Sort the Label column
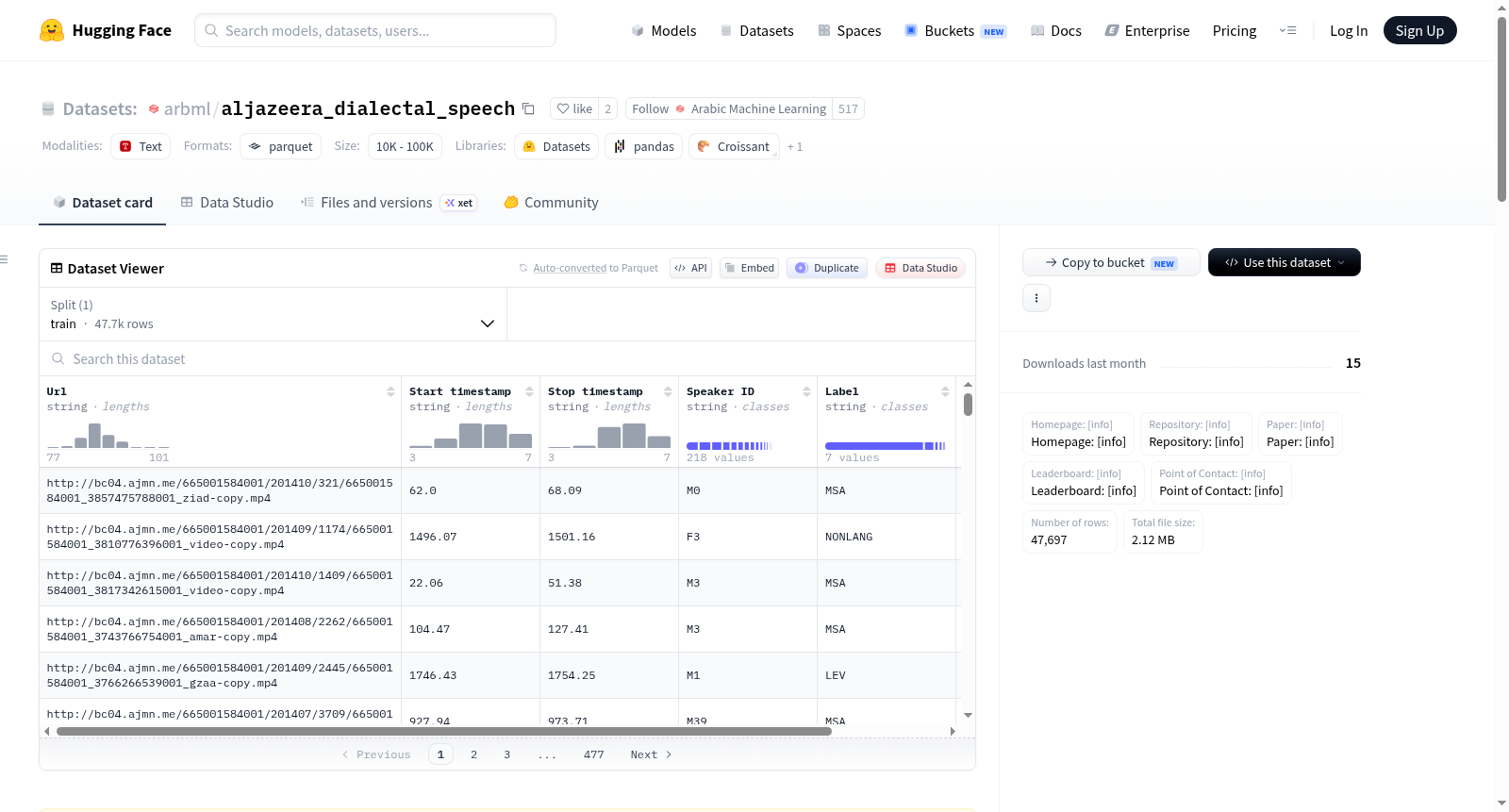 945,391
